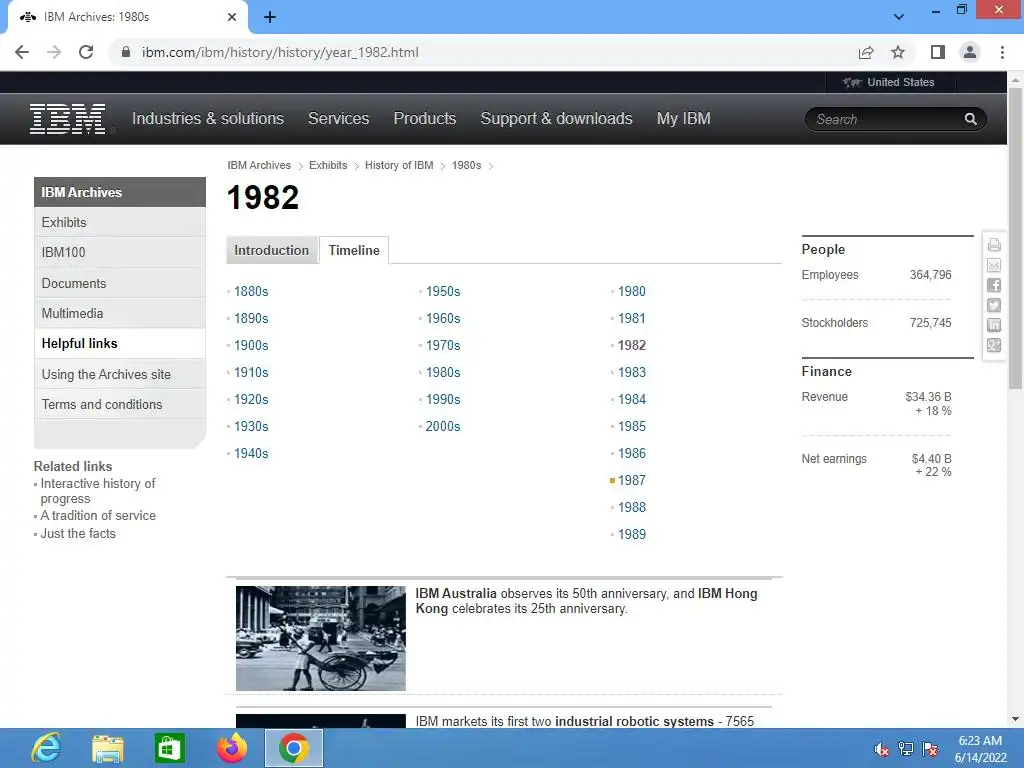Open Chrome side panel icon
This screenshot has height=768, width=1024.
pos(938,52)
